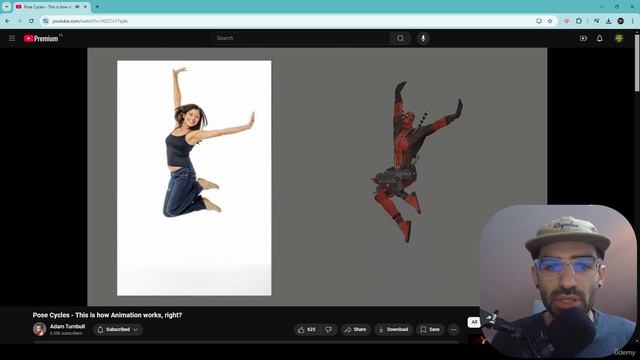640x360 pixels.
Task: Bookmark this page with the star
Action: tap(550, 21)
